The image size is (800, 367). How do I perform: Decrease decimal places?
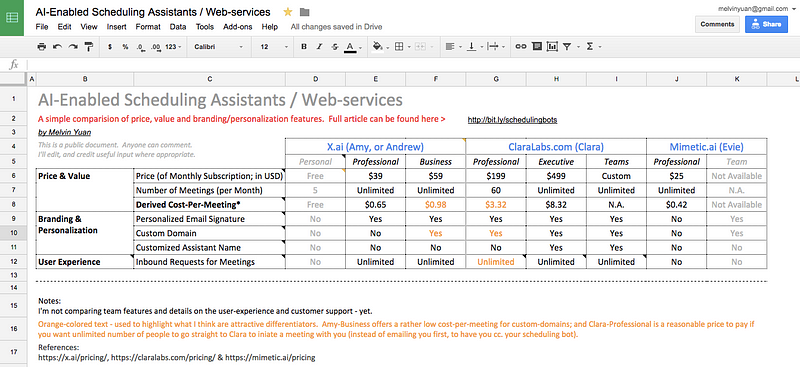(x=140, y=46)
